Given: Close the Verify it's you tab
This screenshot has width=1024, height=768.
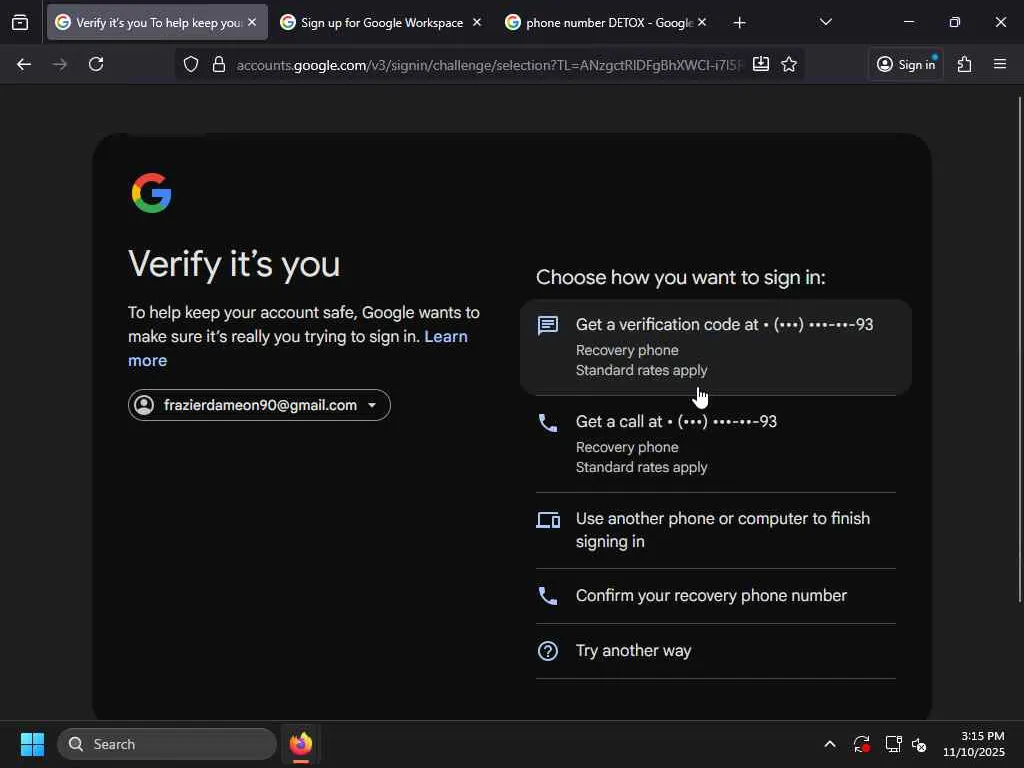Looking at the screenshot, I should point(252,22).
